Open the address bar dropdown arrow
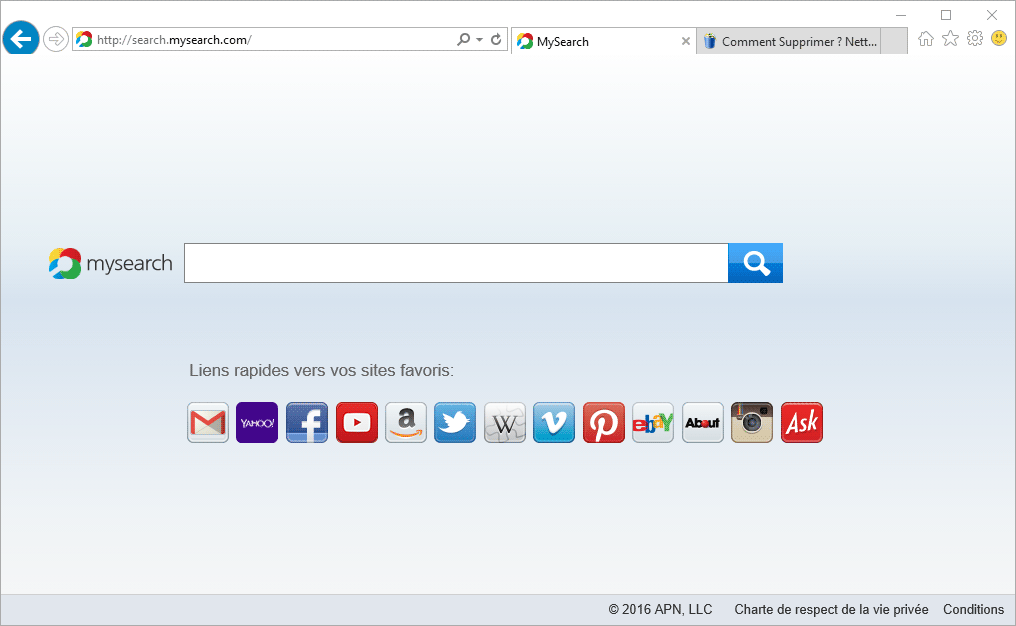Image resolution: width=1016 pixels, height=626 pixels. point(479,40)
